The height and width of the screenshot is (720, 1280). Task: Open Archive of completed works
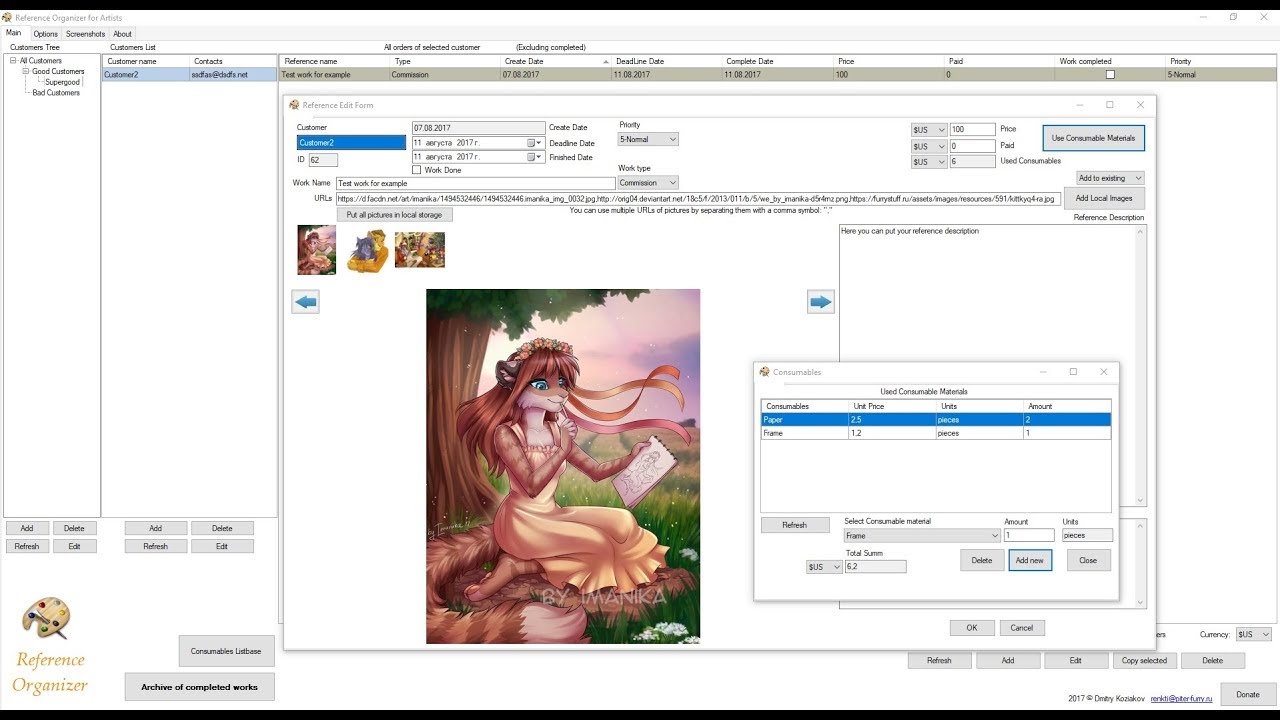pos(199,687)
